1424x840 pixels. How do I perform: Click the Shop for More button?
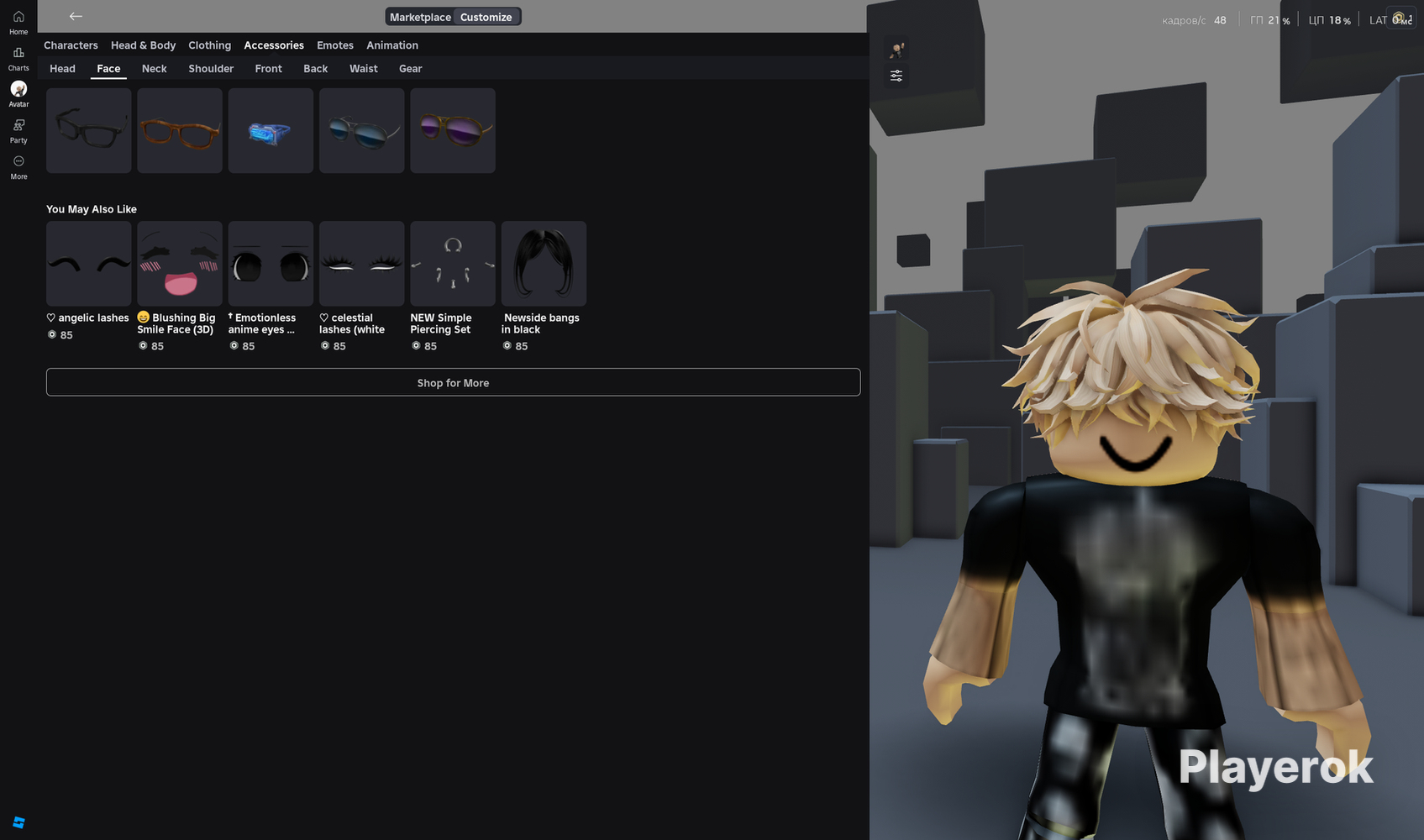(x=454, y=382)
